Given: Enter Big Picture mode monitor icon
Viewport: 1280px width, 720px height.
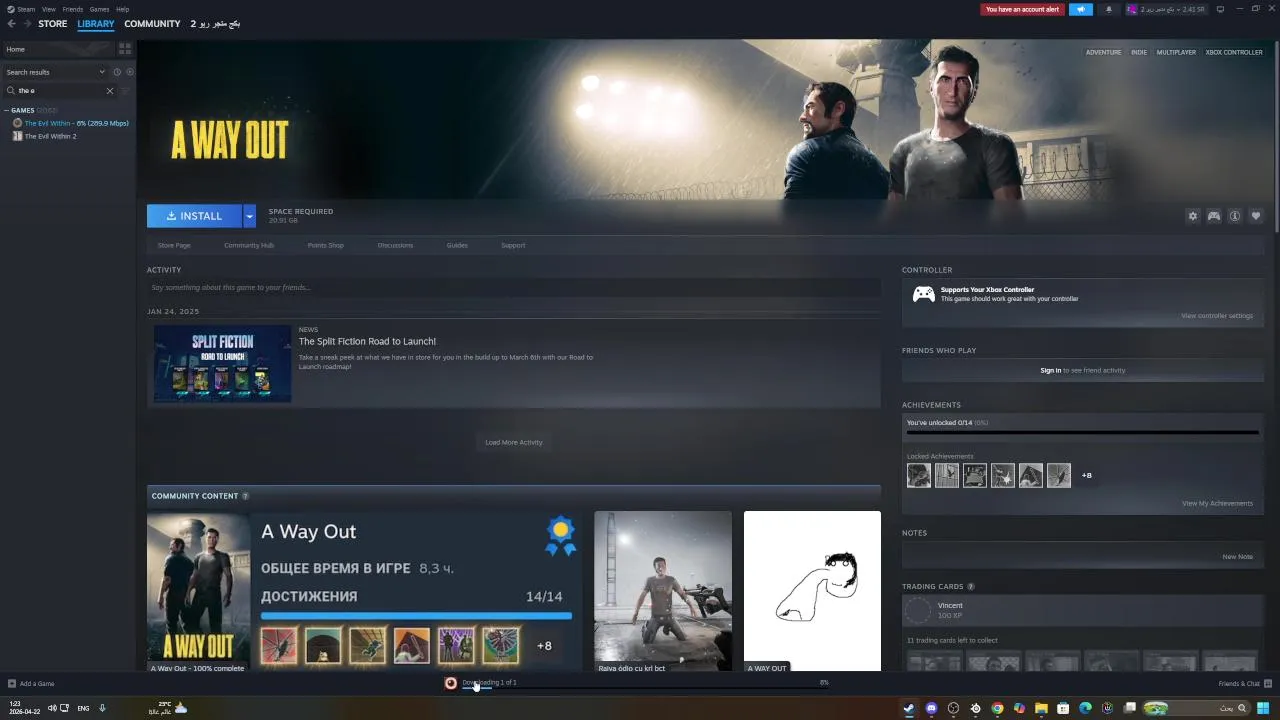Looking at the screenshot, I should (1220, 9).
